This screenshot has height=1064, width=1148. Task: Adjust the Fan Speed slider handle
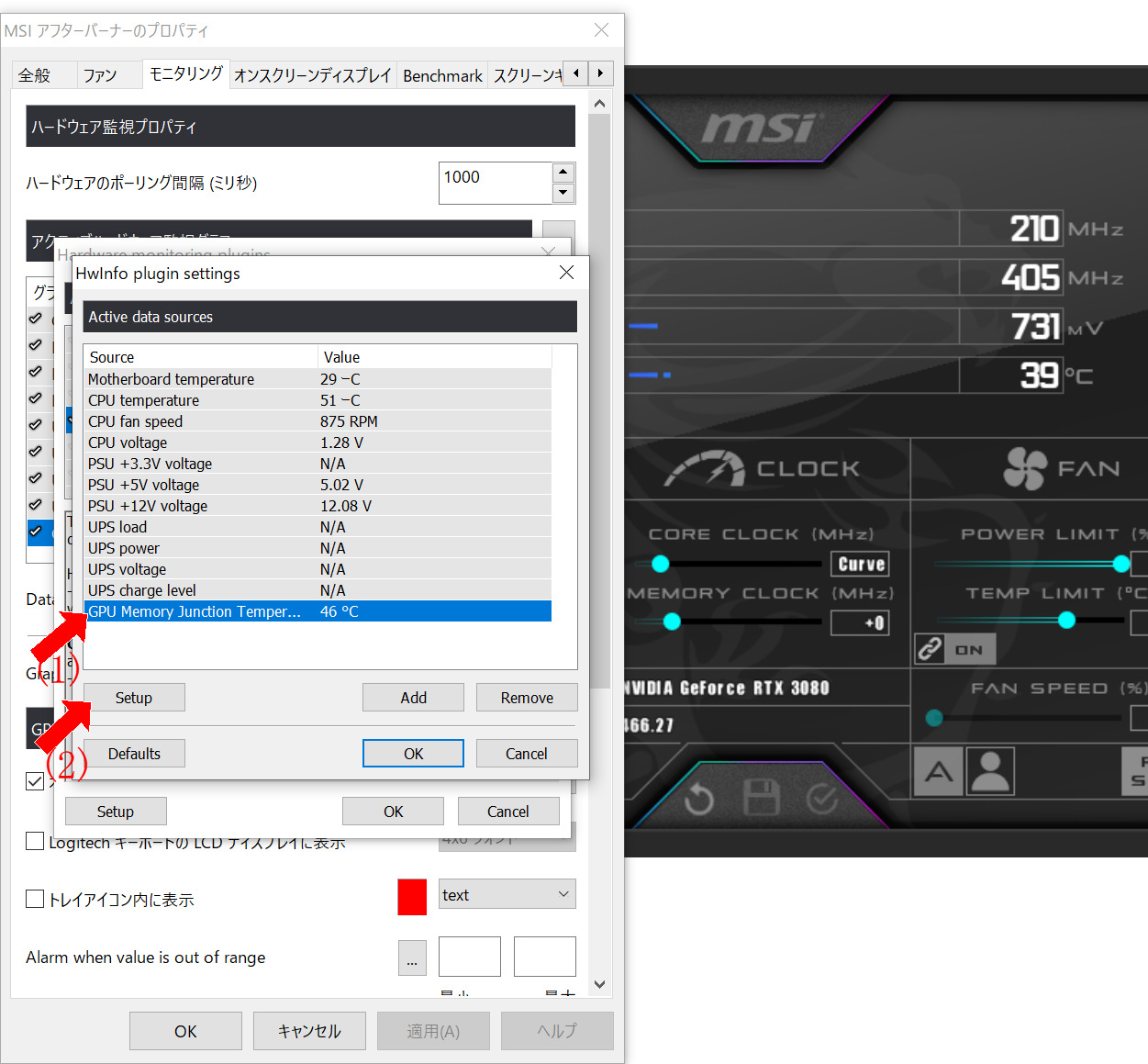934,718
